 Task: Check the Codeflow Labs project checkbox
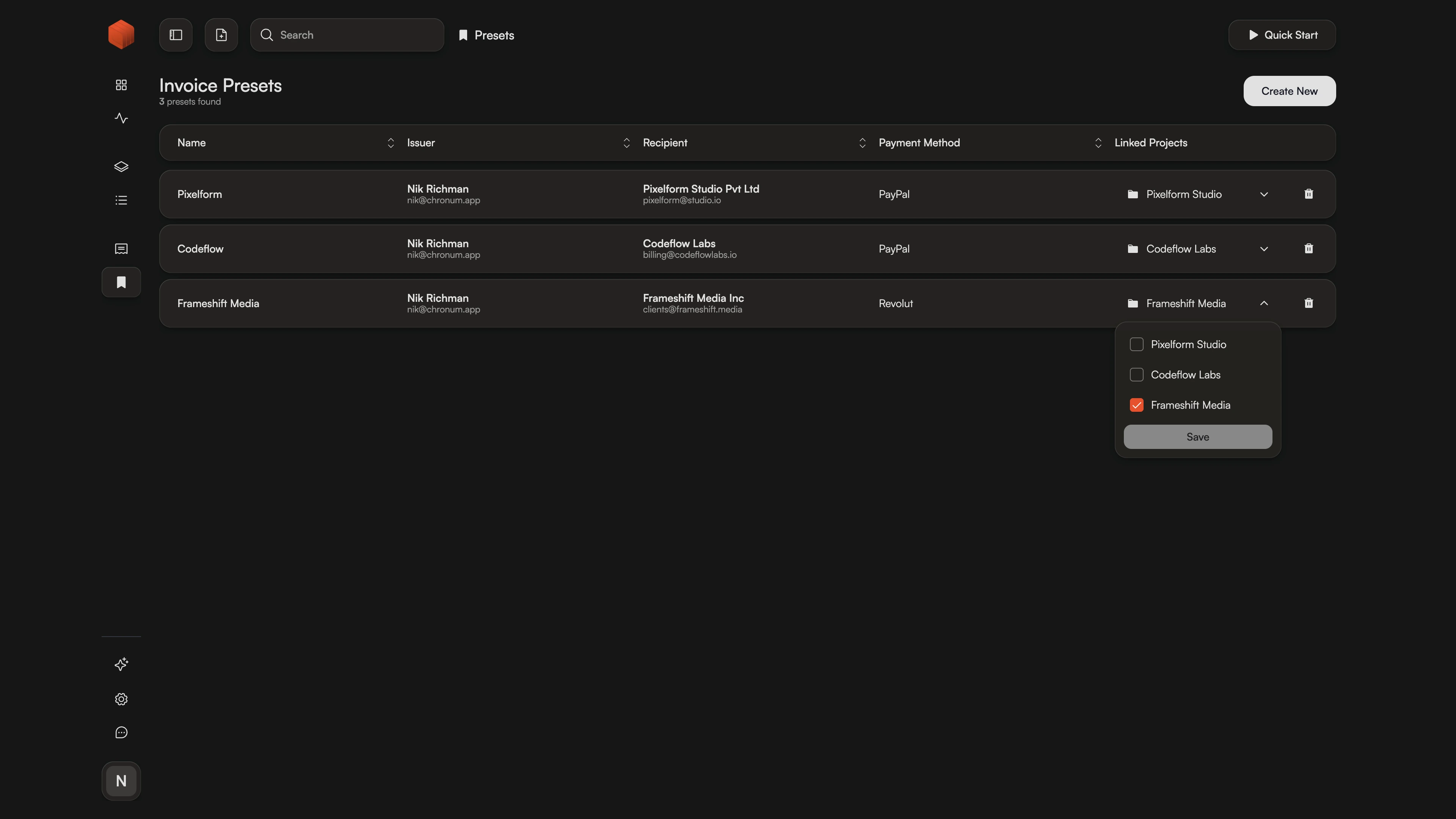(1137, 375)
